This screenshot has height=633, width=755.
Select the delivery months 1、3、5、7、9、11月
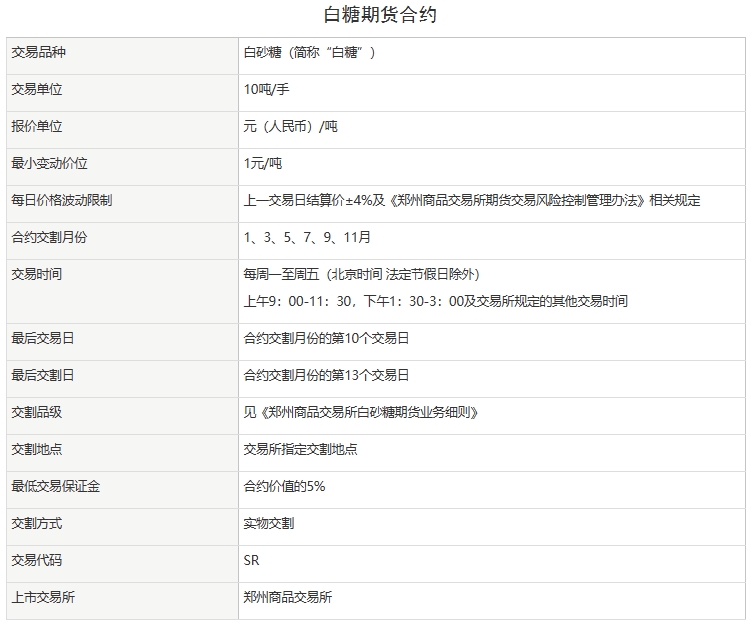pyautogui.click(x=308, y=237)
